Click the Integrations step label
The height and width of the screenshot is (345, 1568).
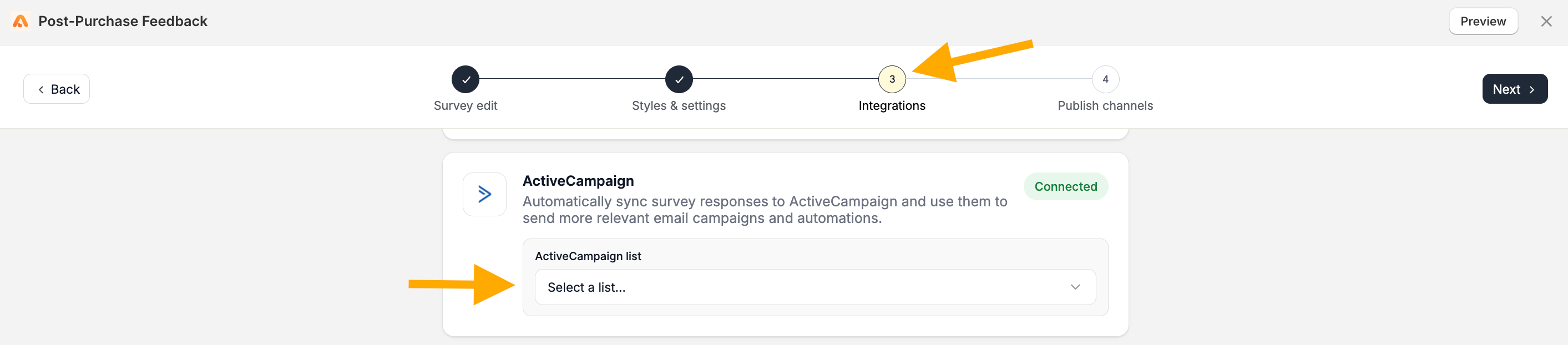(892, 106)
